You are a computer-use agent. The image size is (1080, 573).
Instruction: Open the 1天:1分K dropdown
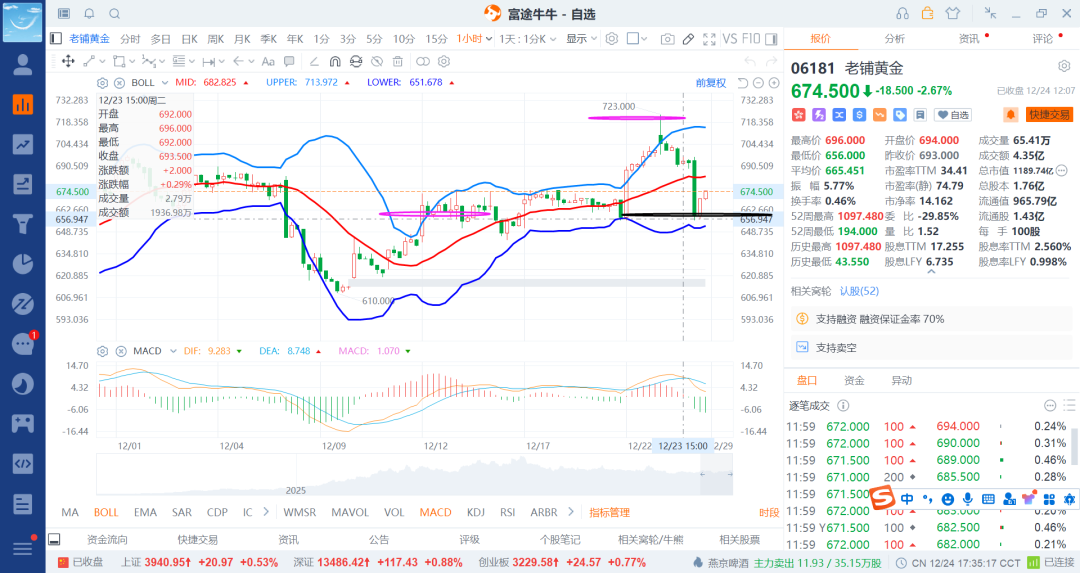pyautogui.click(x=527, y=39)
